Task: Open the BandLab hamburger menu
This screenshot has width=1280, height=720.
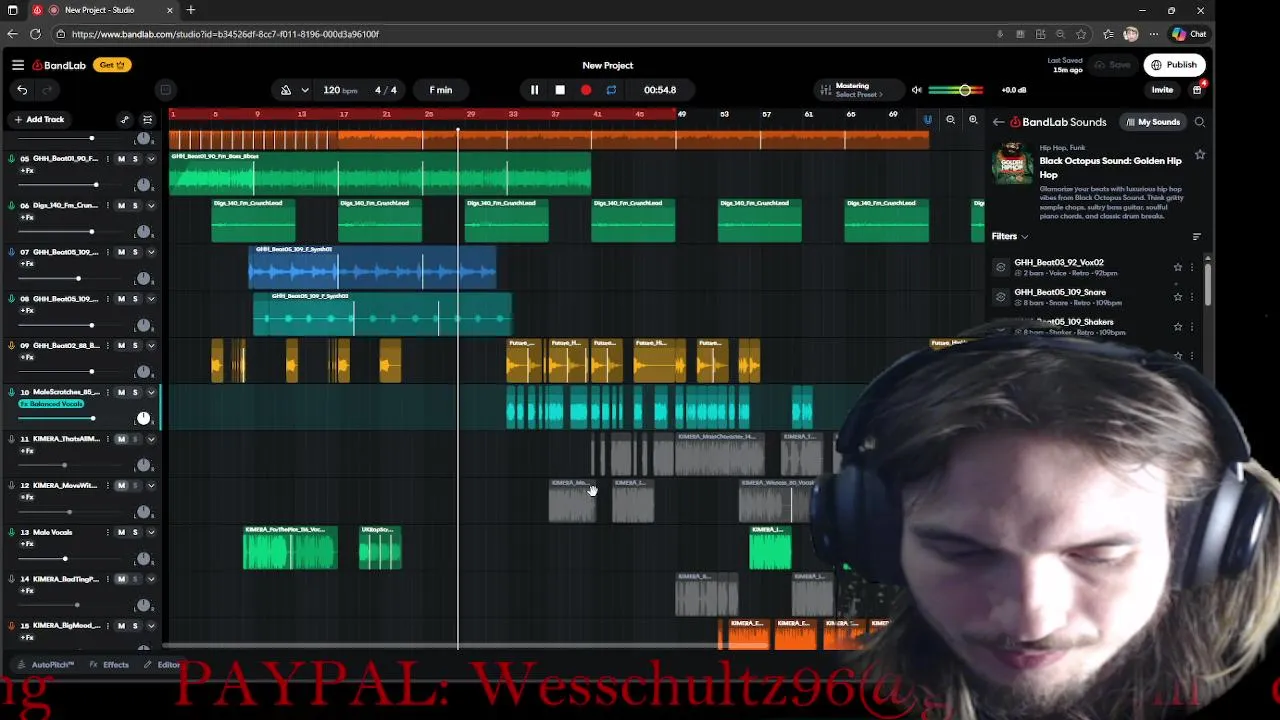Action: click(x=18, y=65)
